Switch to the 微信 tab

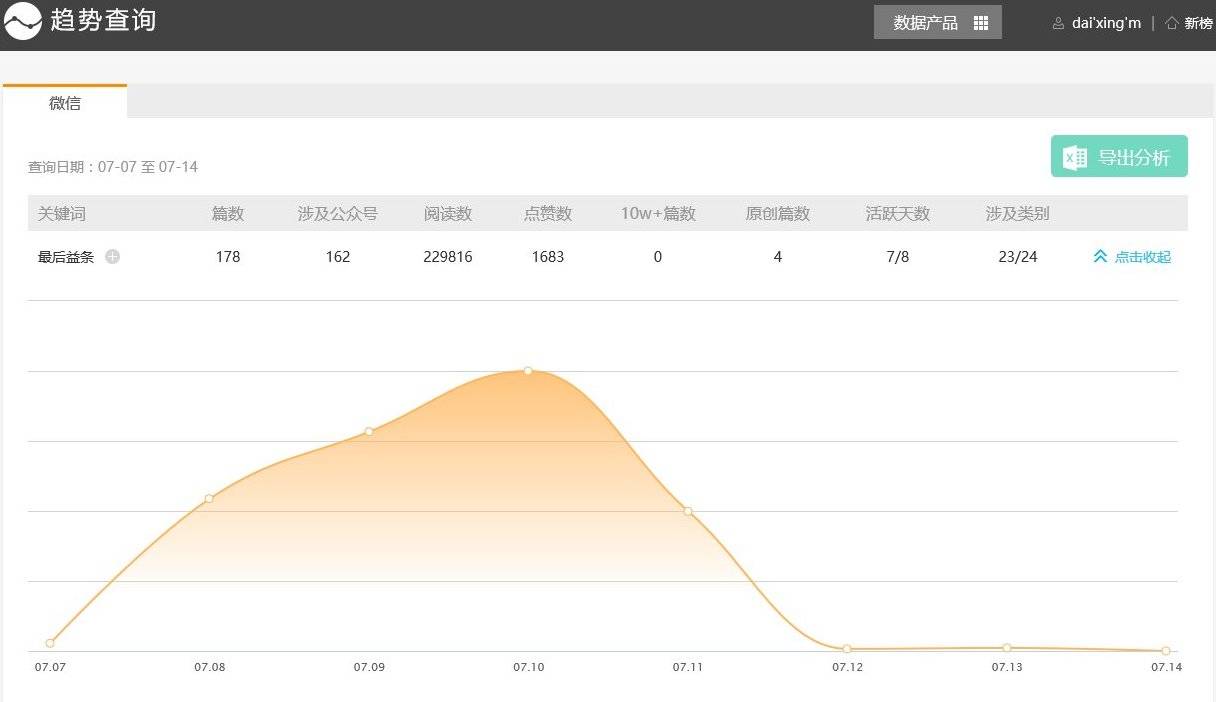[65, 103]
